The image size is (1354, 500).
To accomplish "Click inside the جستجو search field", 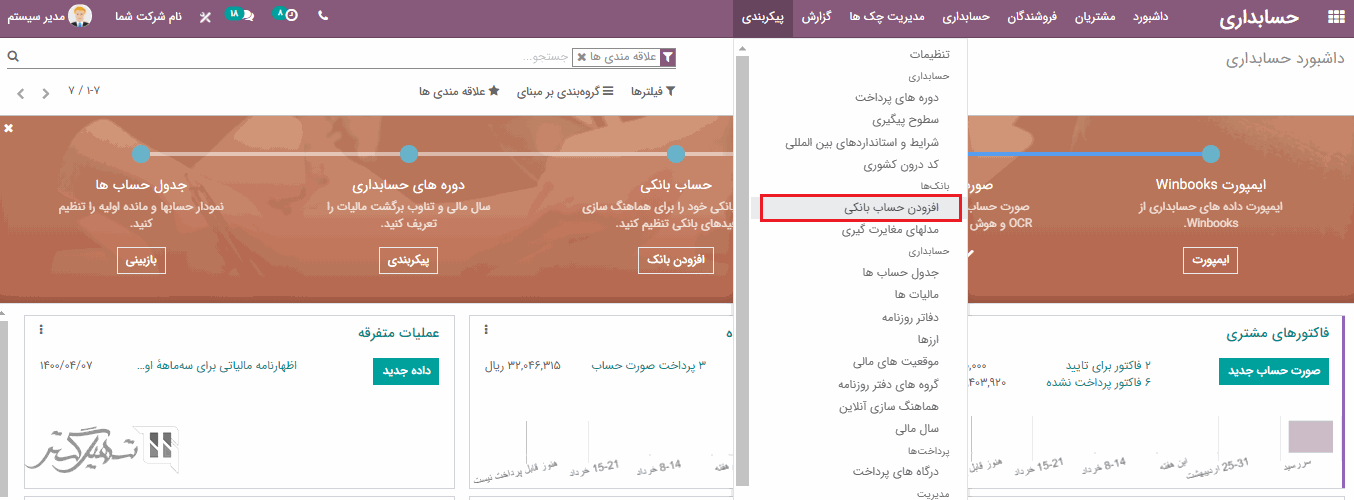I will tap(400, 58).
